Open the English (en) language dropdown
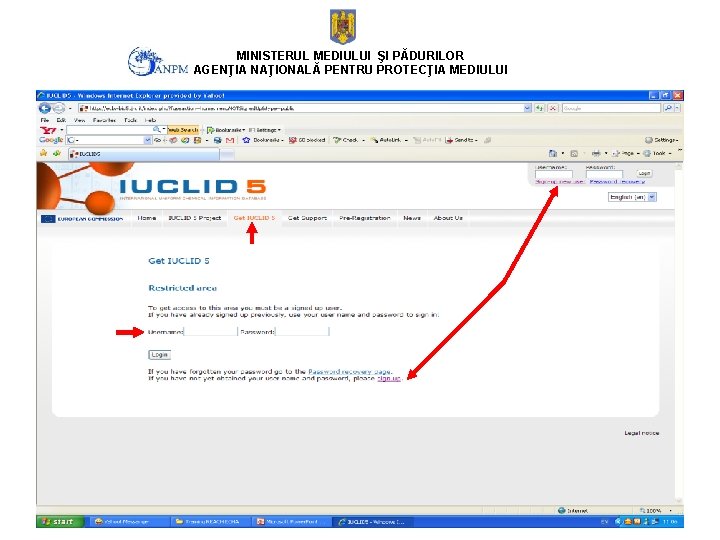This screenshot has width=720, height=540. click(632, 197)
